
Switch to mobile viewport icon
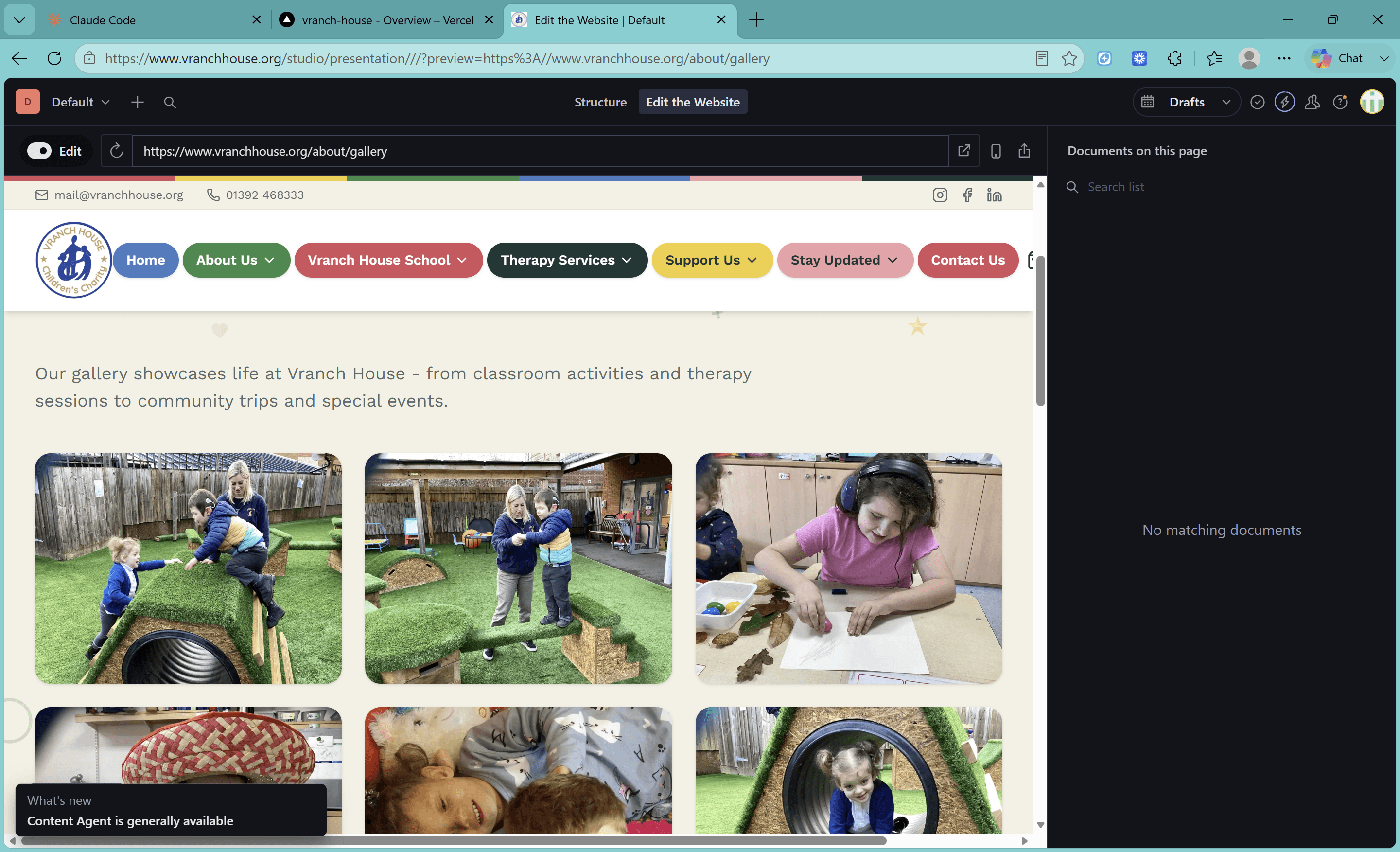pyautogui.click(x=996, y=151)
